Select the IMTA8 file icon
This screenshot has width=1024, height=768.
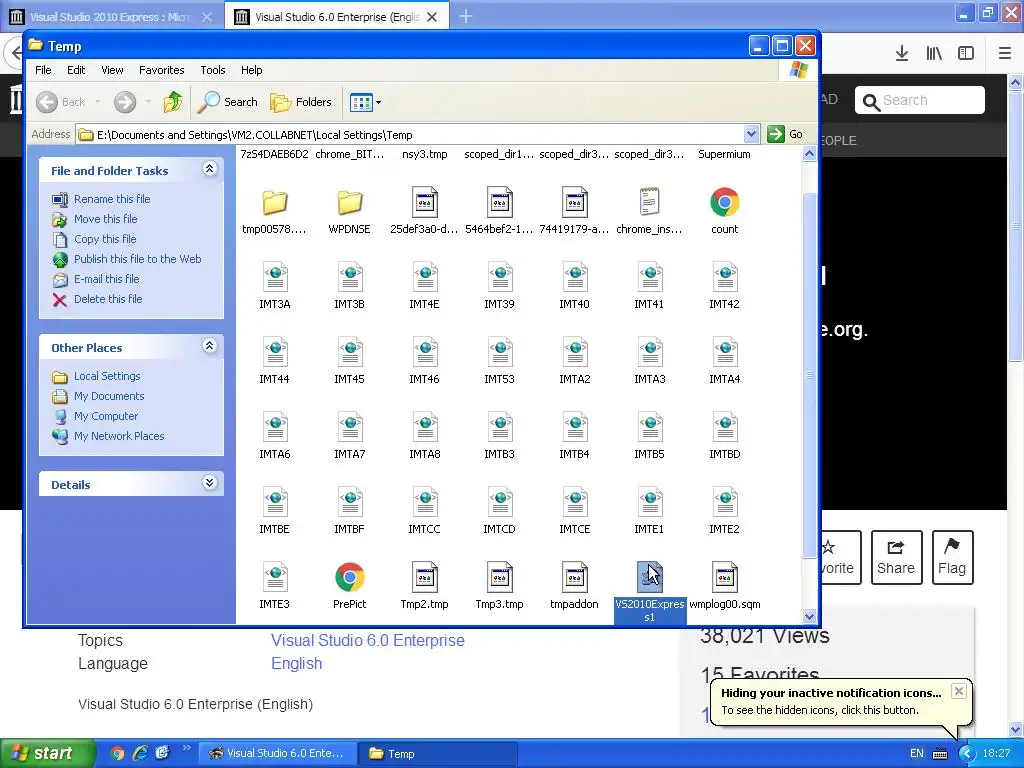pos(424,427)
